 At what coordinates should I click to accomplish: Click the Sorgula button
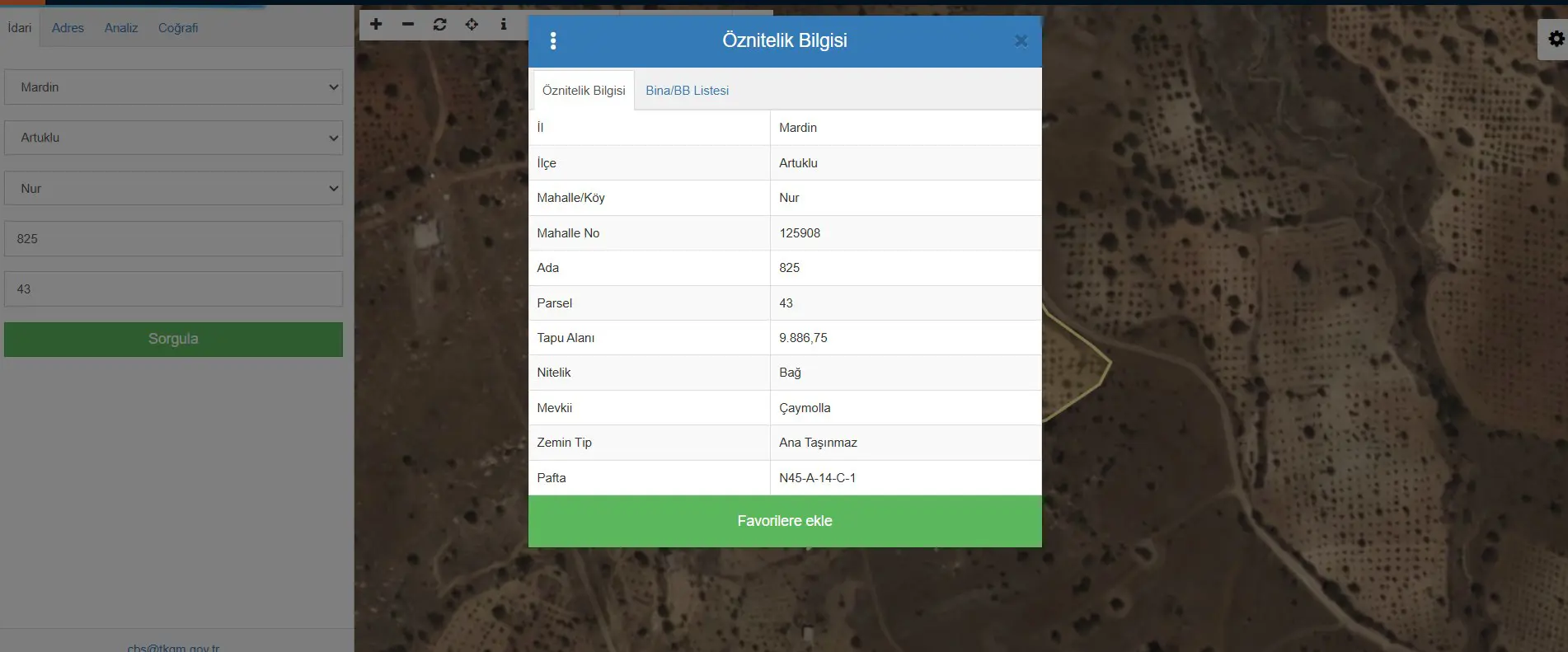pos(174,340)
